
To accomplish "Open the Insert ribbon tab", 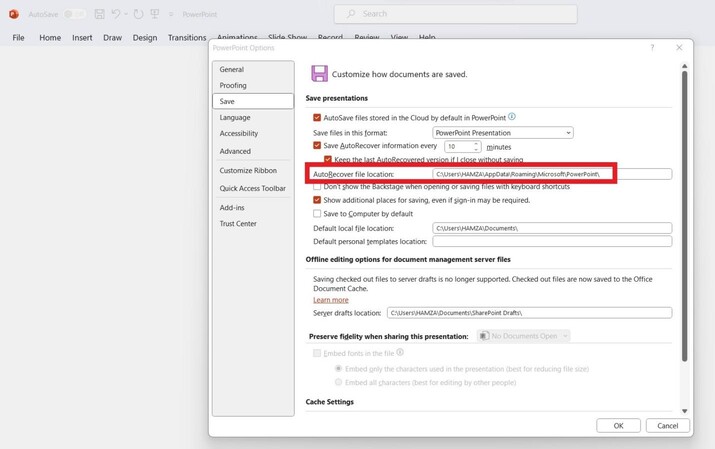I will (82, 38).
